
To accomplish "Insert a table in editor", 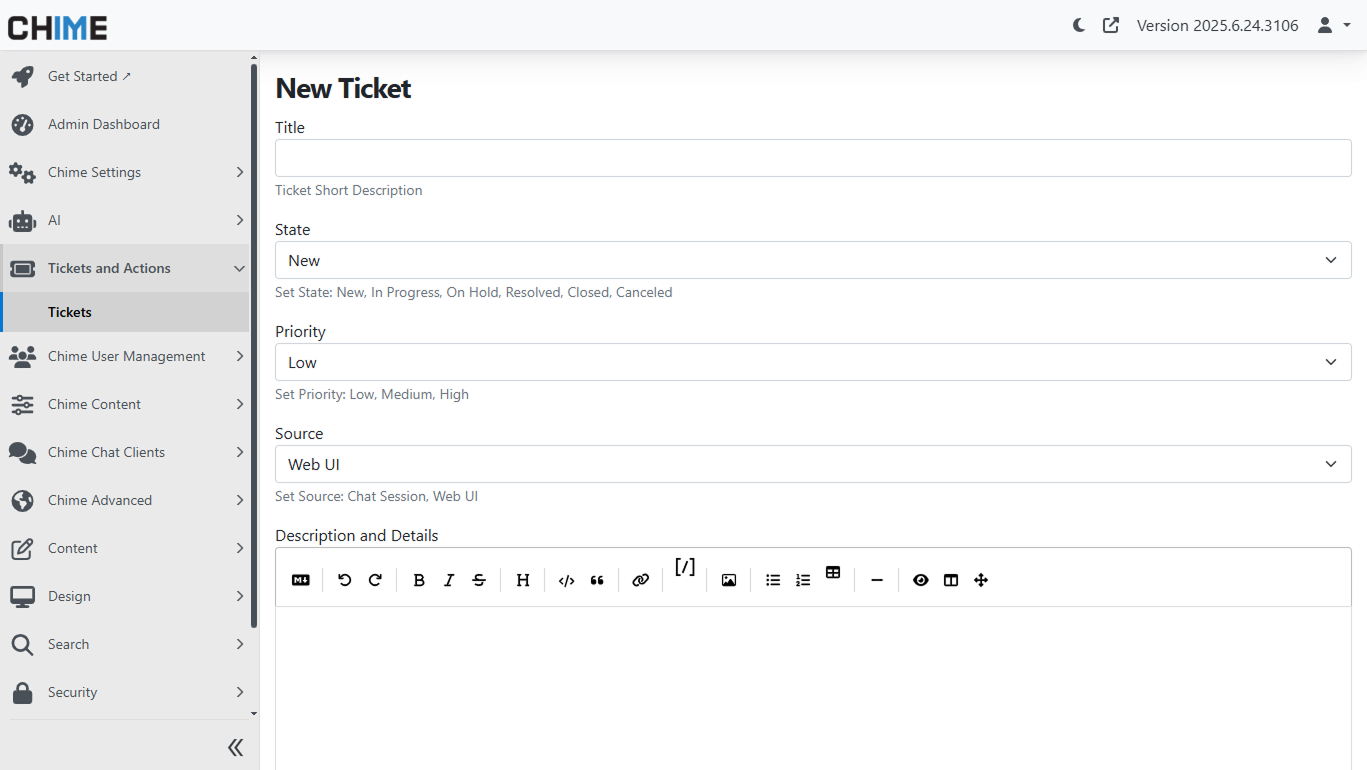I will [833, 573].
